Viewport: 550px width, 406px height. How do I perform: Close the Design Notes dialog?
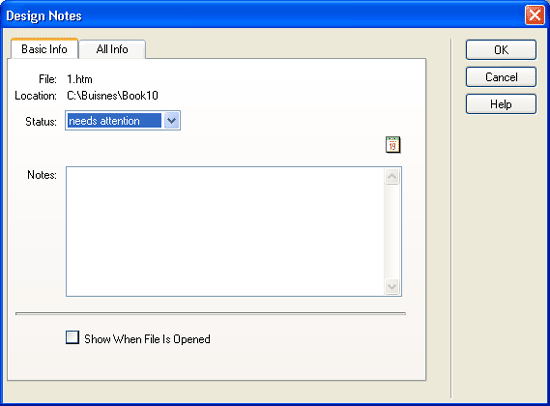(535, 15)
